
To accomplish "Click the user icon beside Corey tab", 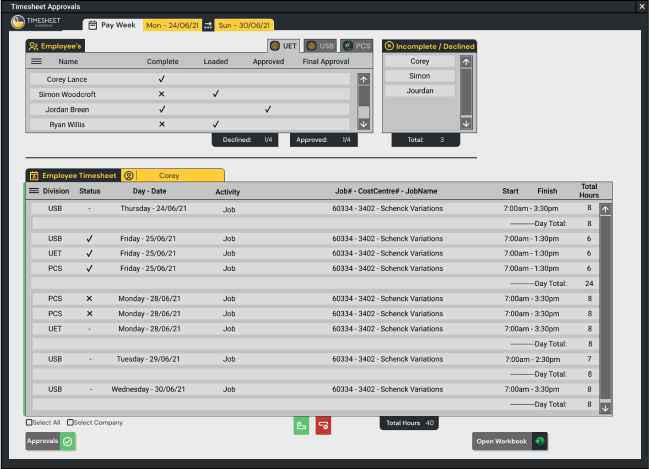I will click(130, 175).
